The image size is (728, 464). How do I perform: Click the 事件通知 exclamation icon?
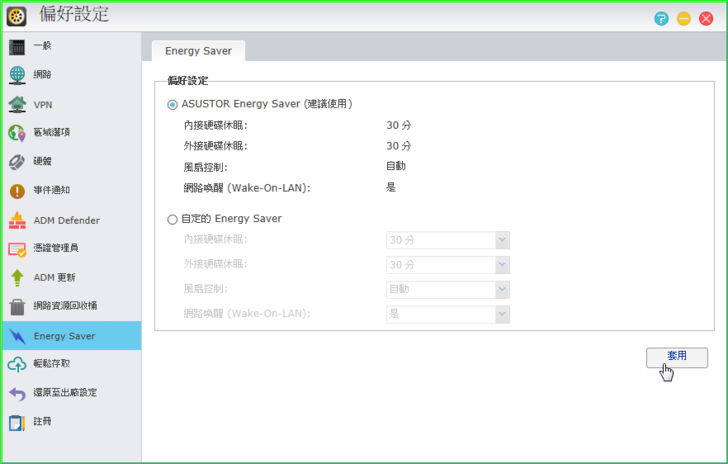click(x=17, y=191)
